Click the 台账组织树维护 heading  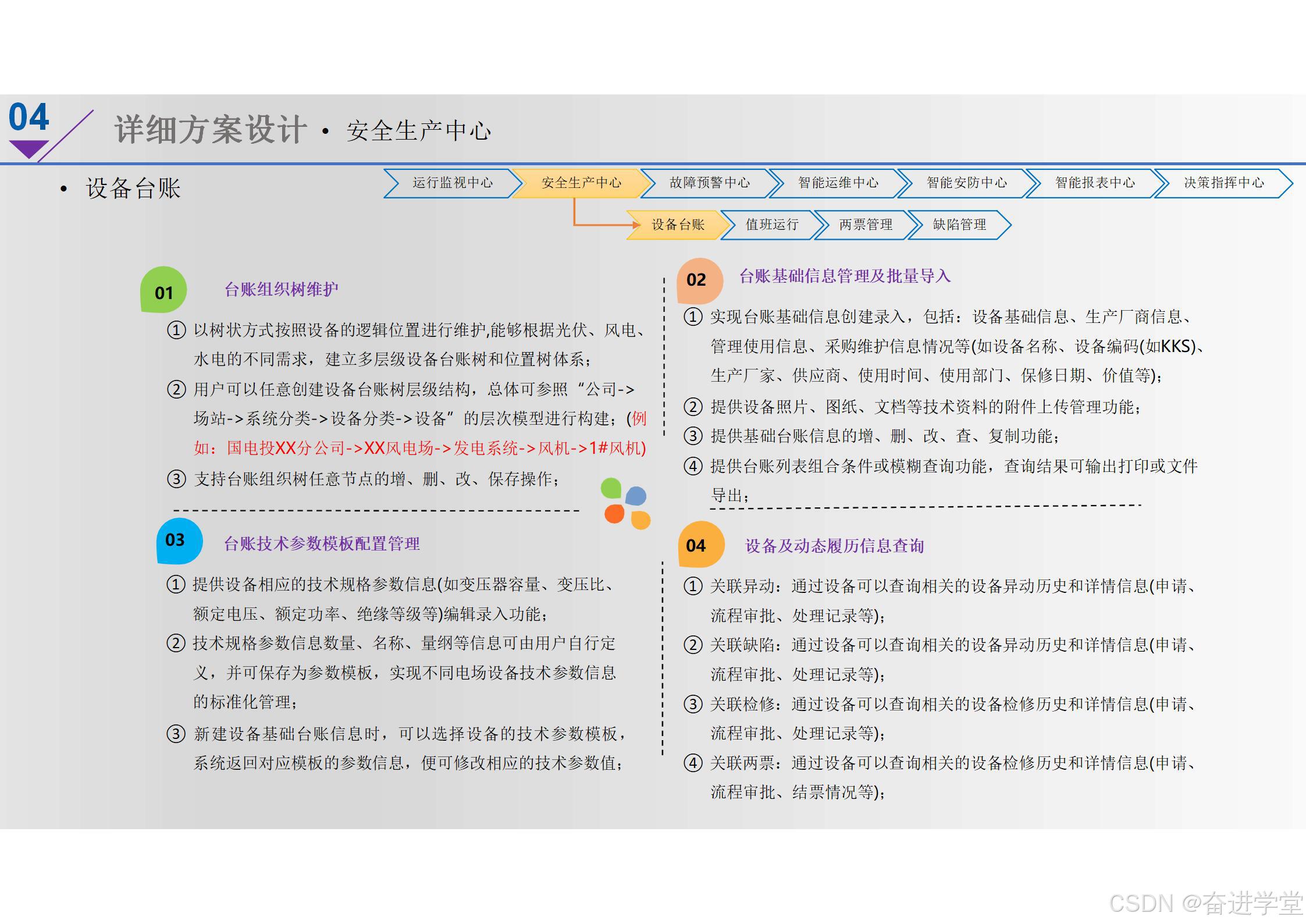tap(281, 289)
